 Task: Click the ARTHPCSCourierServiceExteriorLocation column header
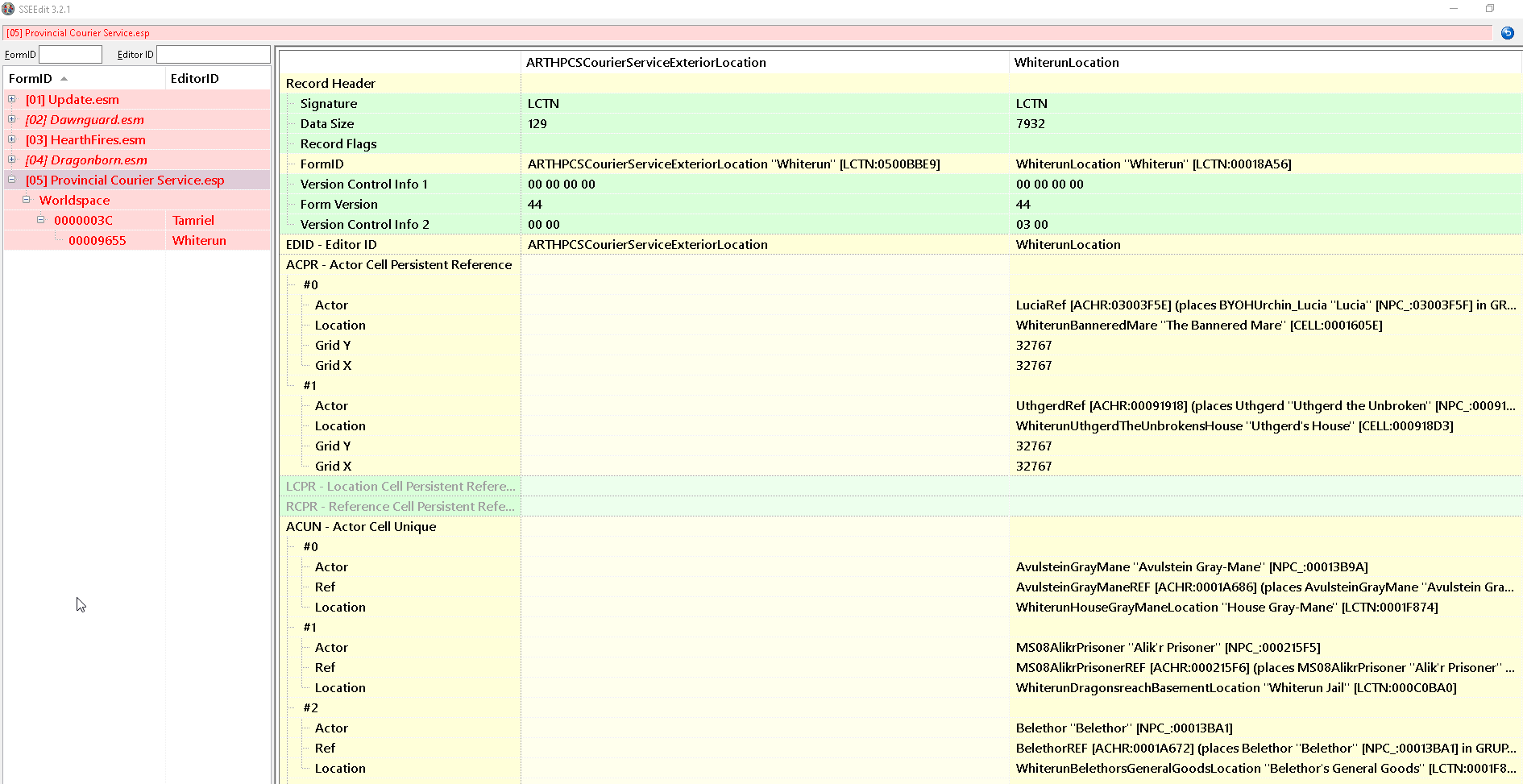pos(645,63)
